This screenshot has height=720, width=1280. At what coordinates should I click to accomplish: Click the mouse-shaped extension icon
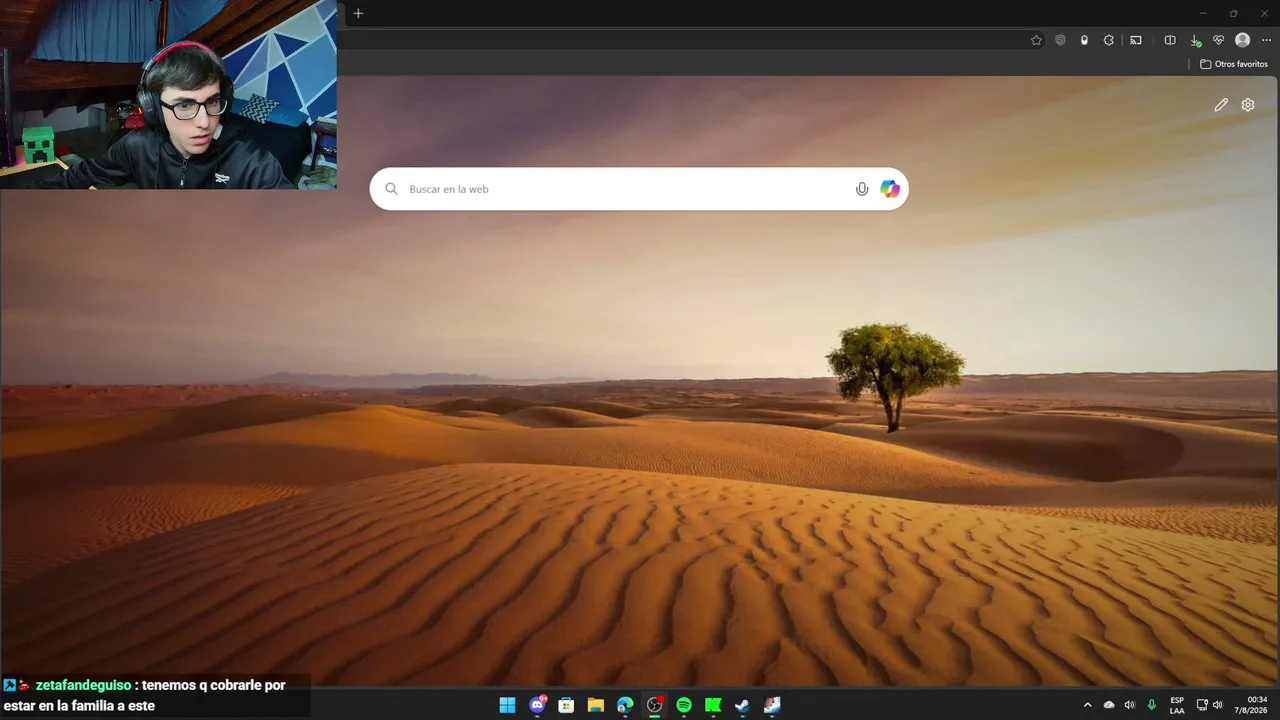tap(1084, 40)
